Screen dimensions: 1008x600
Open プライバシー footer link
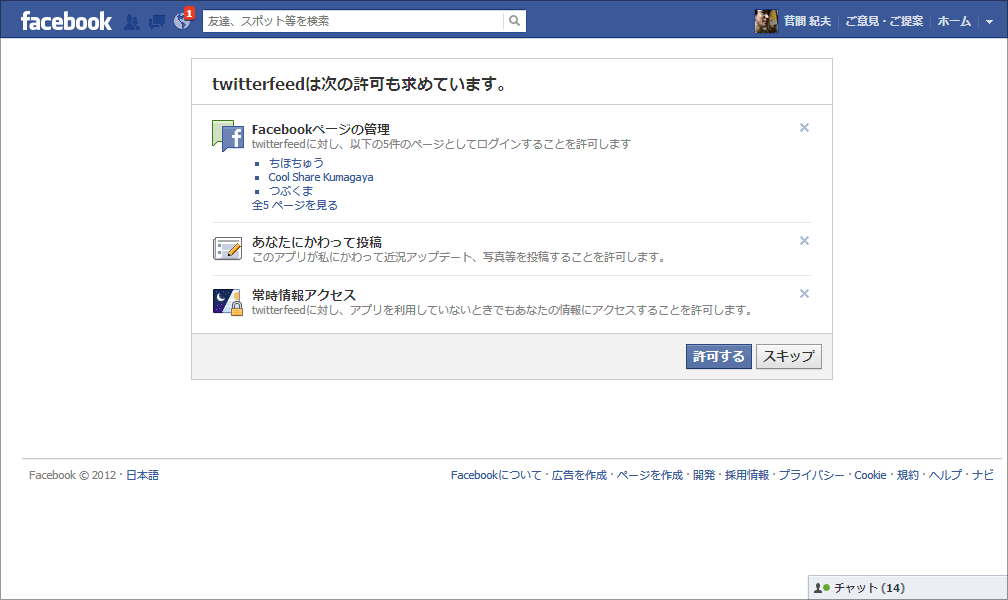(x=811, y=475)
